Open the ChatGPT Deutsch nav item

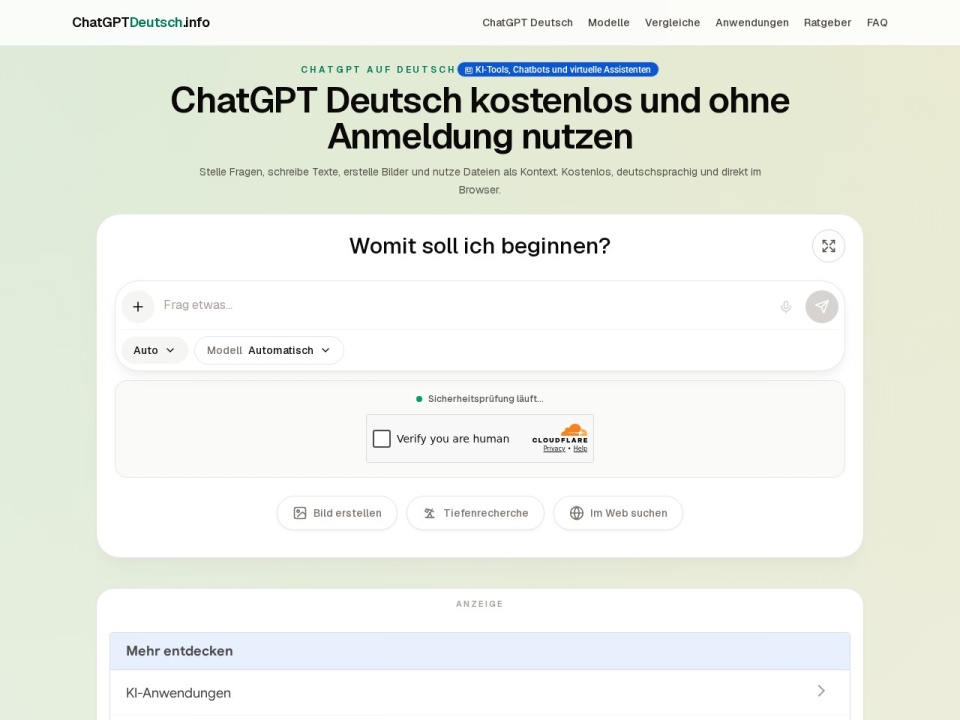[527, 23]
